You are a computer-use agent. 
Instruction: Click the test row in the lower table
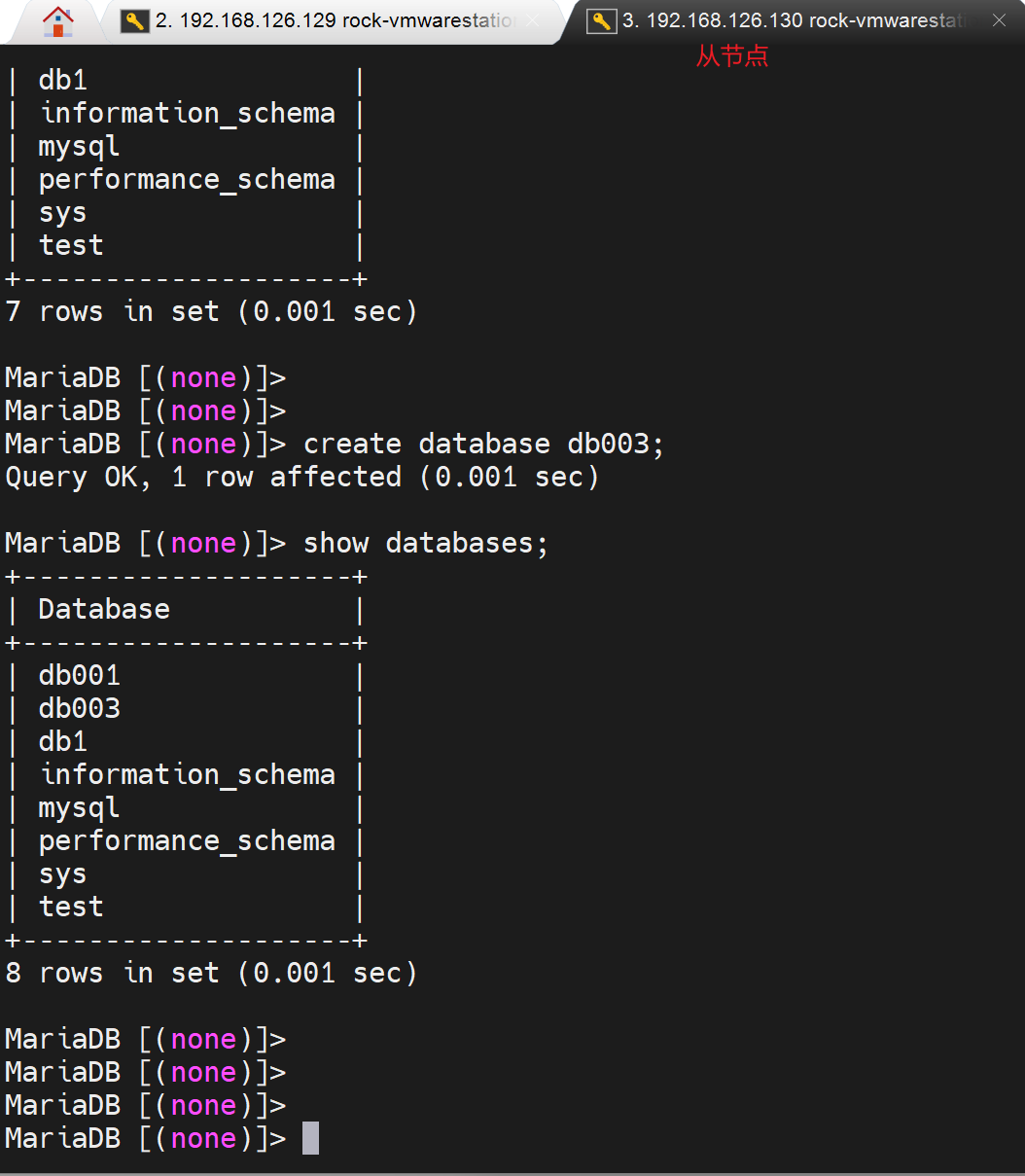click(x=71, y=907)
